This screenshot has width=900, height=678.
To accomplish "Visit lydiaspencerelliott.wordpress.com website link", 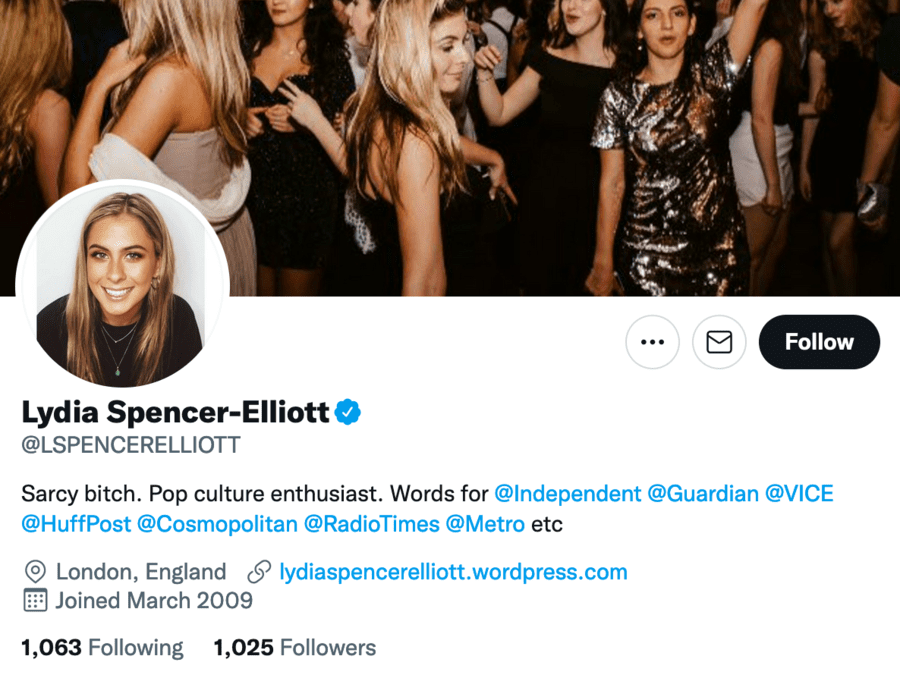I will 453,572.
